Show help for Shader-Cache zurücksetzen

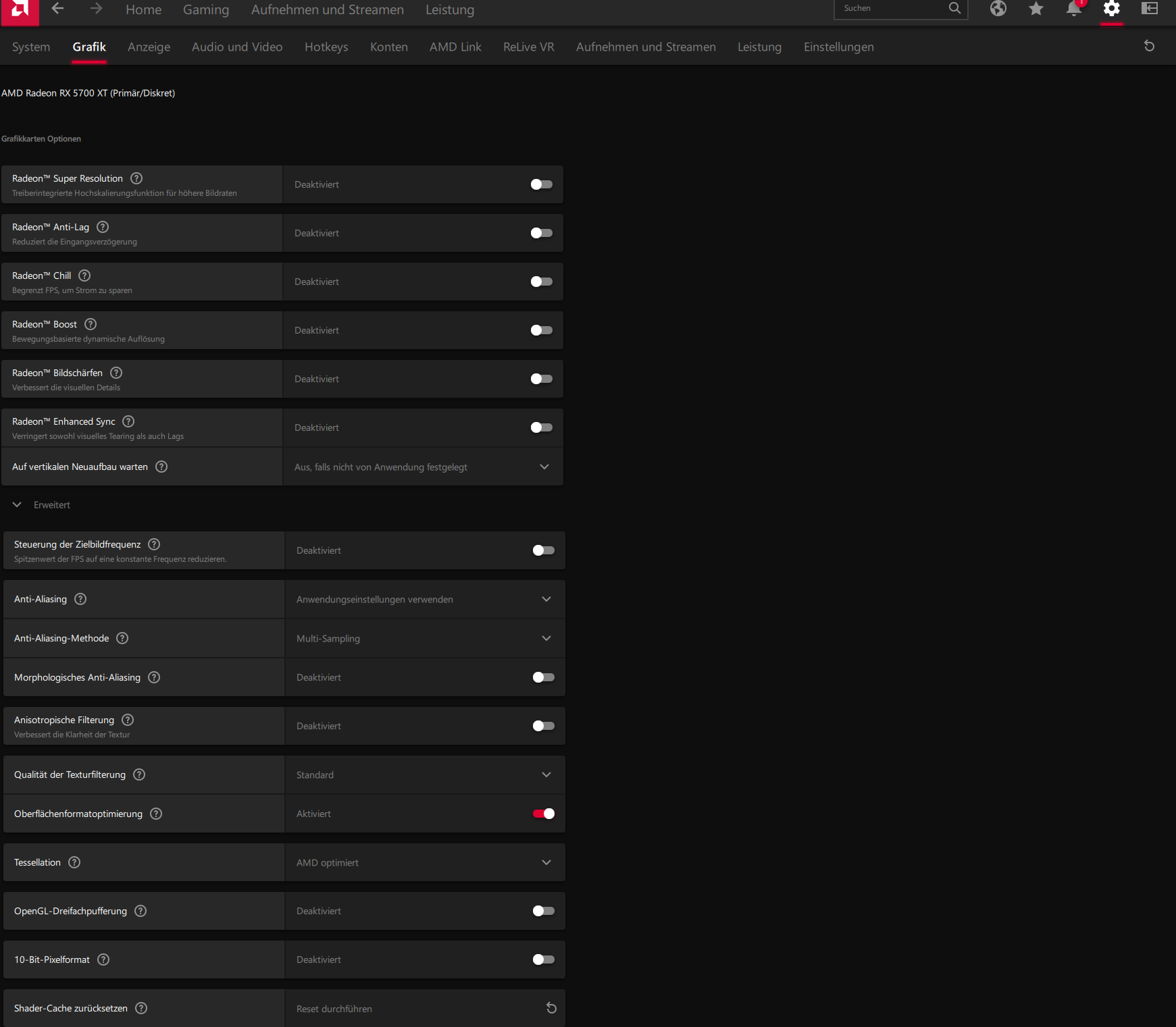click(141, 1008)
